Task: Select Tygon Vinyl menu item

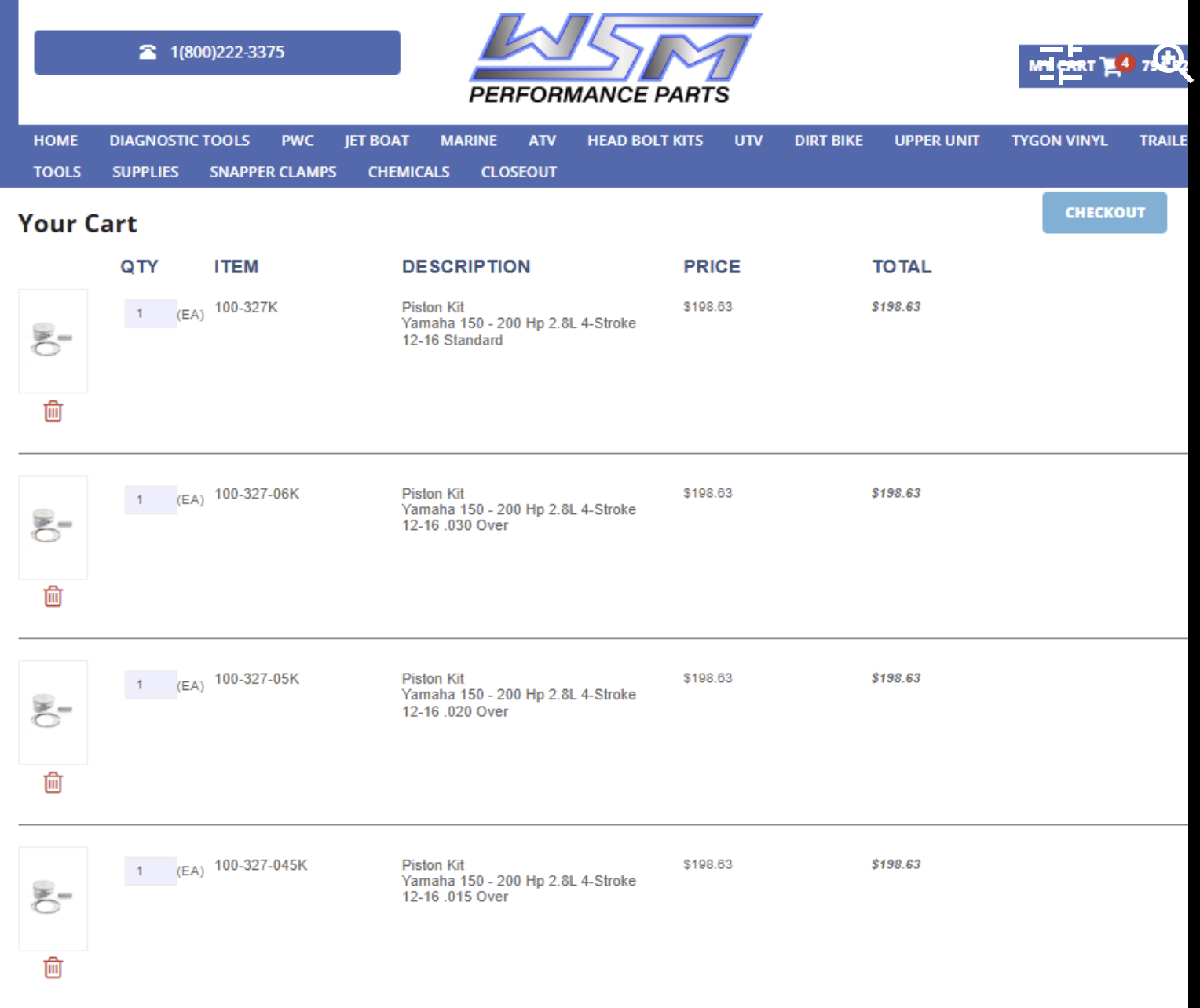Action: click(x=1059, y=141)
